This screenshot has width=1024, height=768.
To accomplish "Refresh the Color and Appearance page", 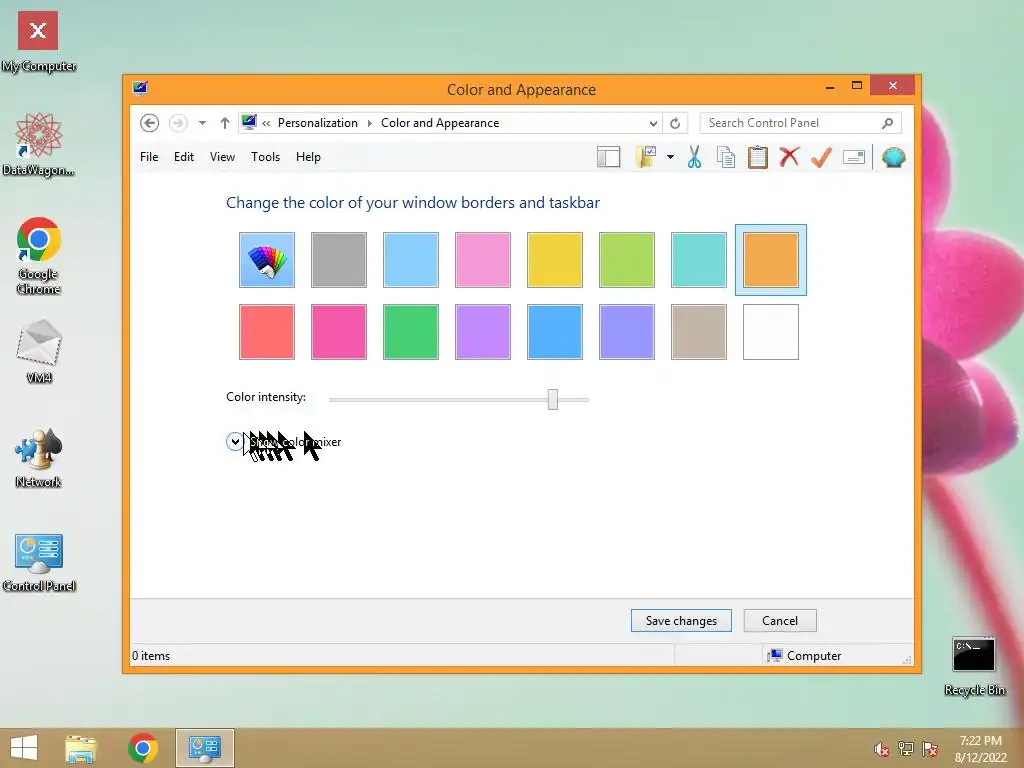I will pos(675,123).
